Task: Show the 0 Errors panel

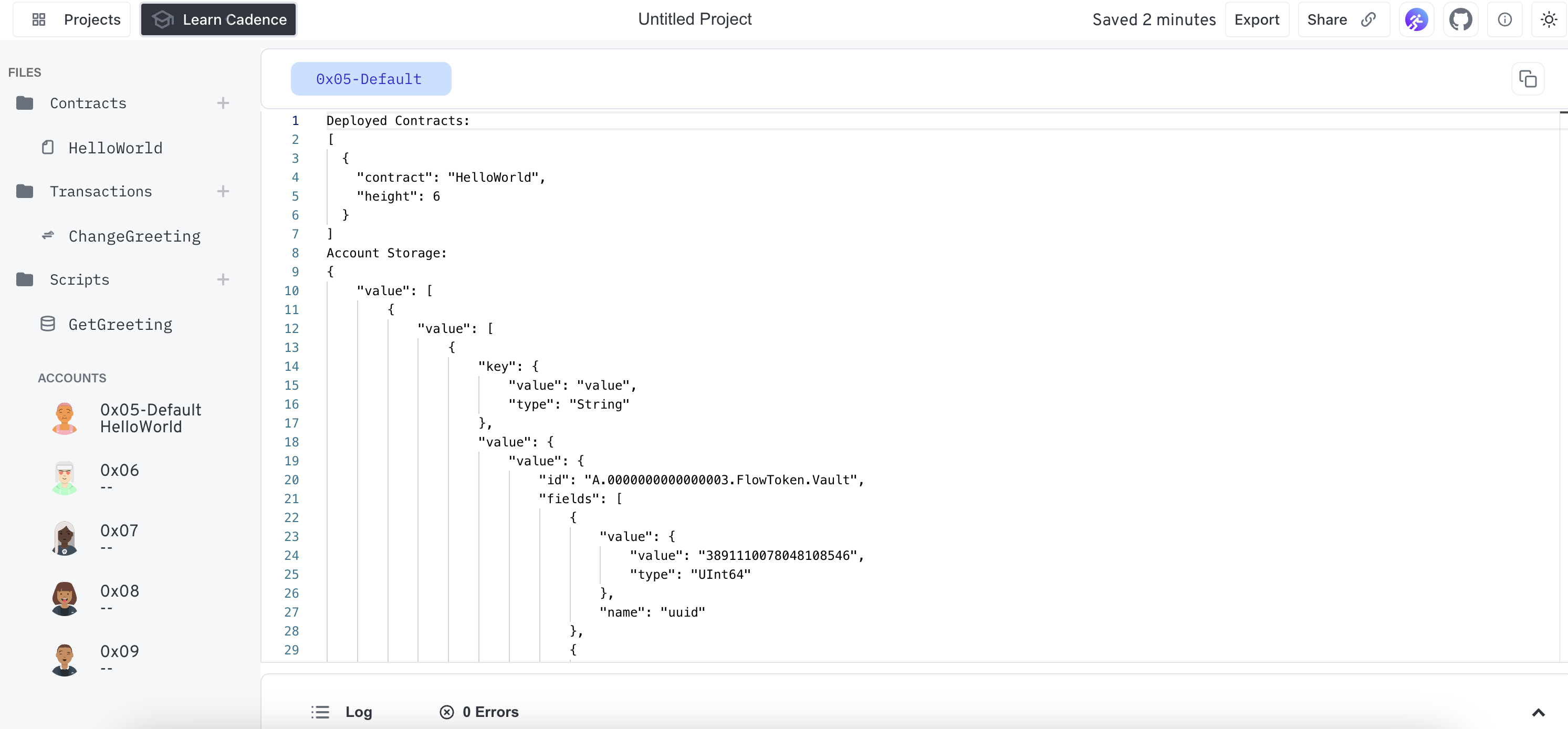Action: 479,712
